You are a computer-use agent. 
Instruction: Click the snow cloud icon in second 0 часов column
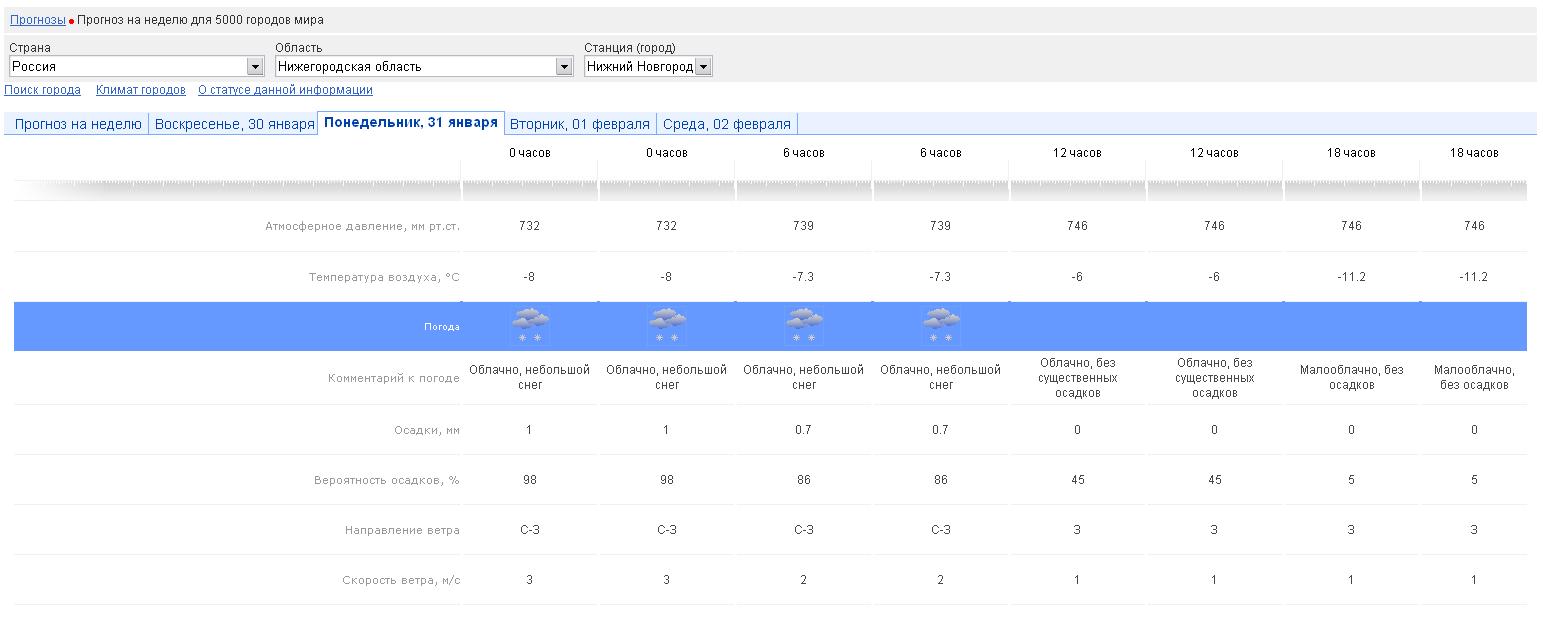[x=667, y=326]
